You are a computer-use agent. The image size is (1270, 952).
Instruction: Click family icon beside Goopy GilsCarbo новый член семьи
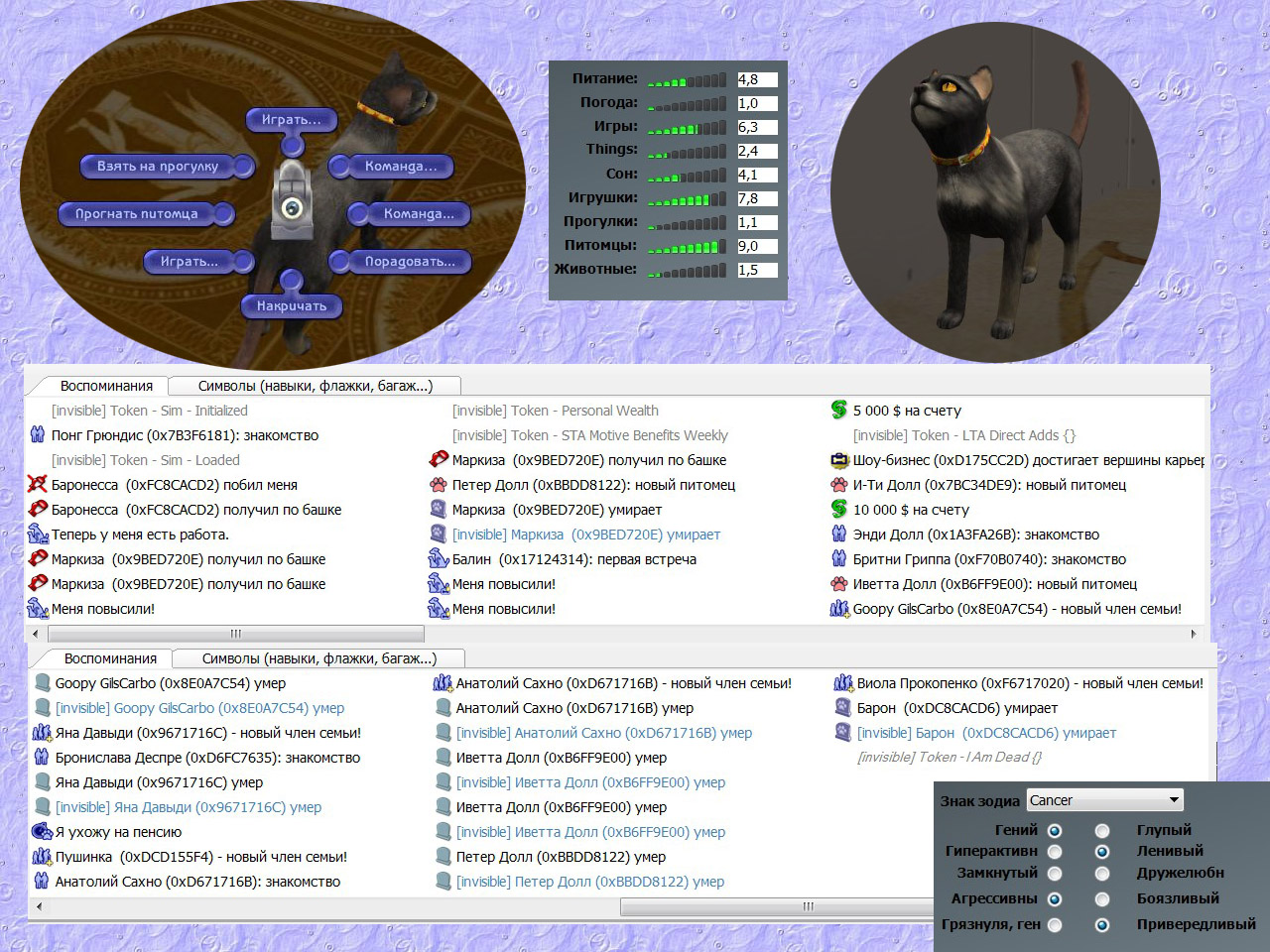pyautogui.click(x=839, y=609)
